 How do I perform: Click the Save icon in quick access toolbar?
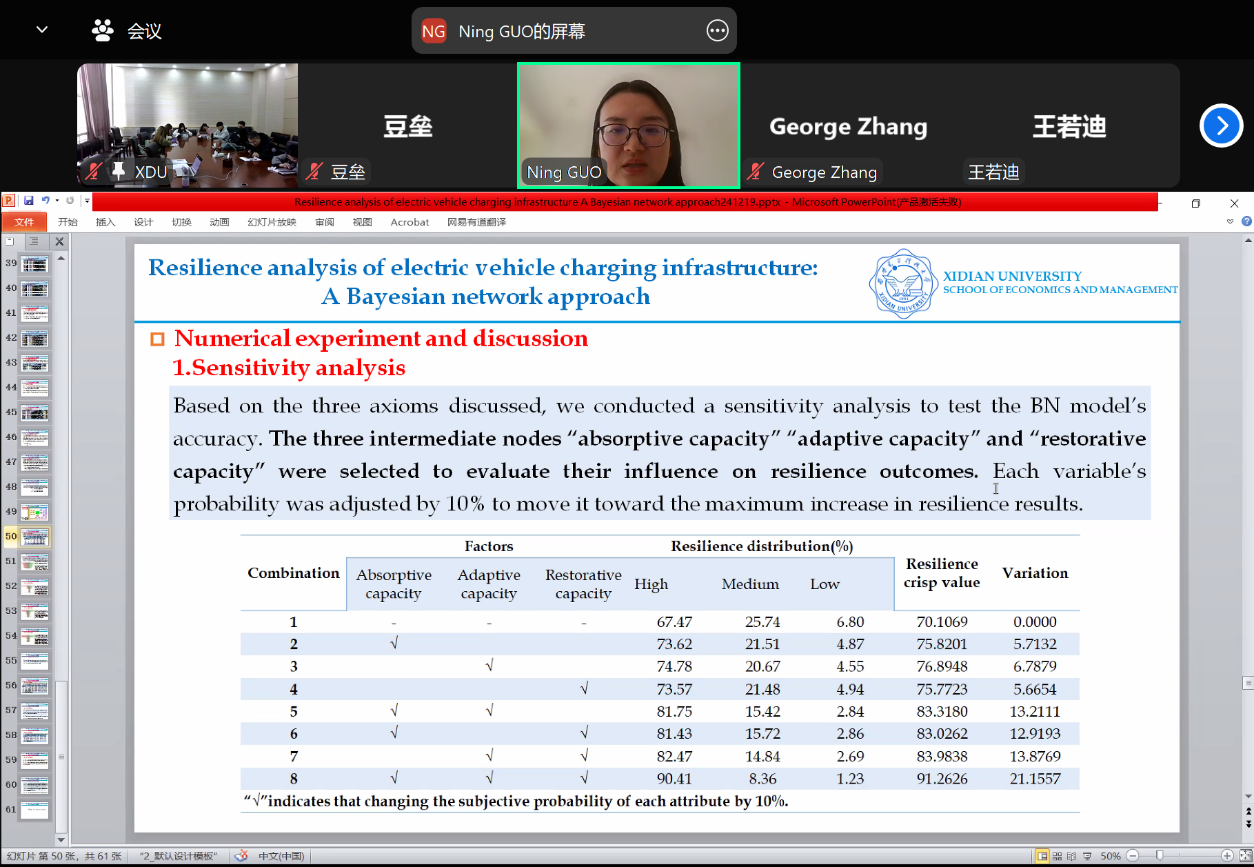(29, 201)
